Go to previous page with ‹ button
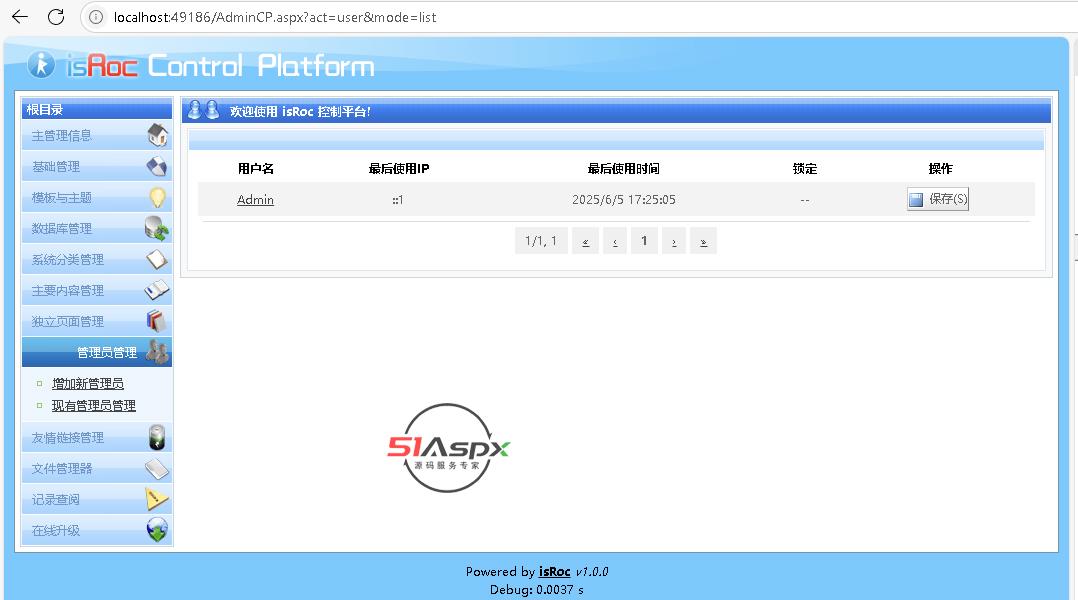 coord(615,241)
